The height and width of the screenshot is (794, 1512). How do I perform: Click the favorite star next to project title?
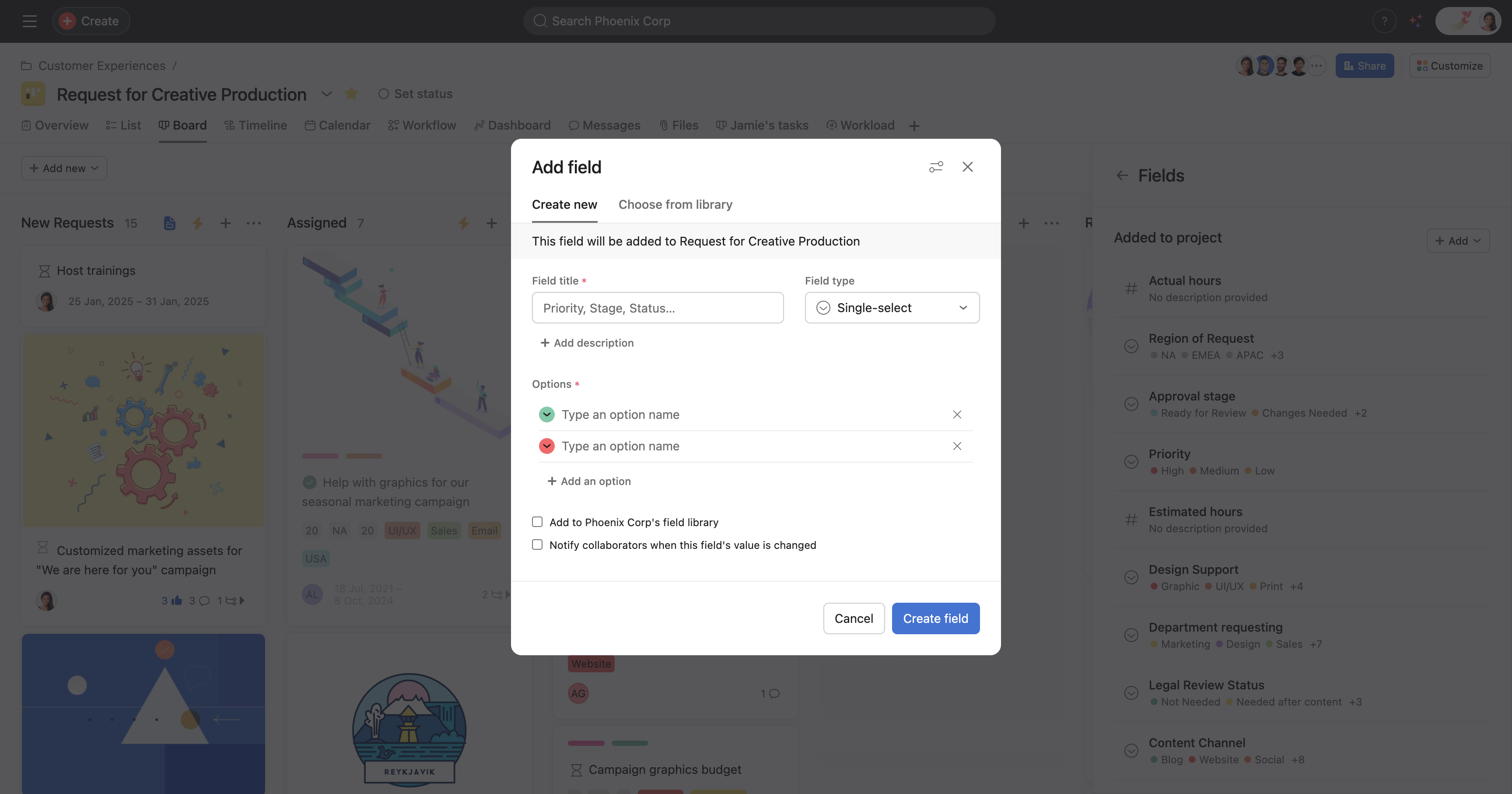(x=351, y=94)
